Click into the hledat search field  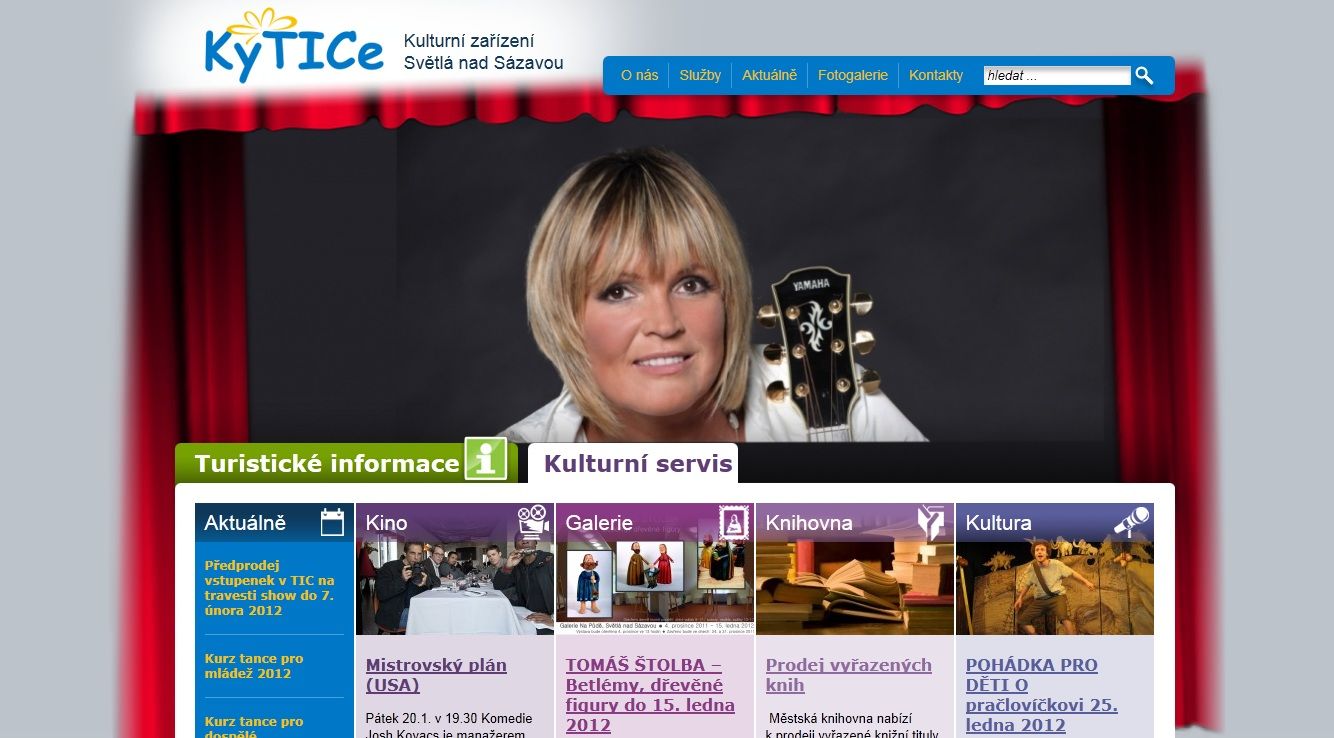tap(1057, 75)
